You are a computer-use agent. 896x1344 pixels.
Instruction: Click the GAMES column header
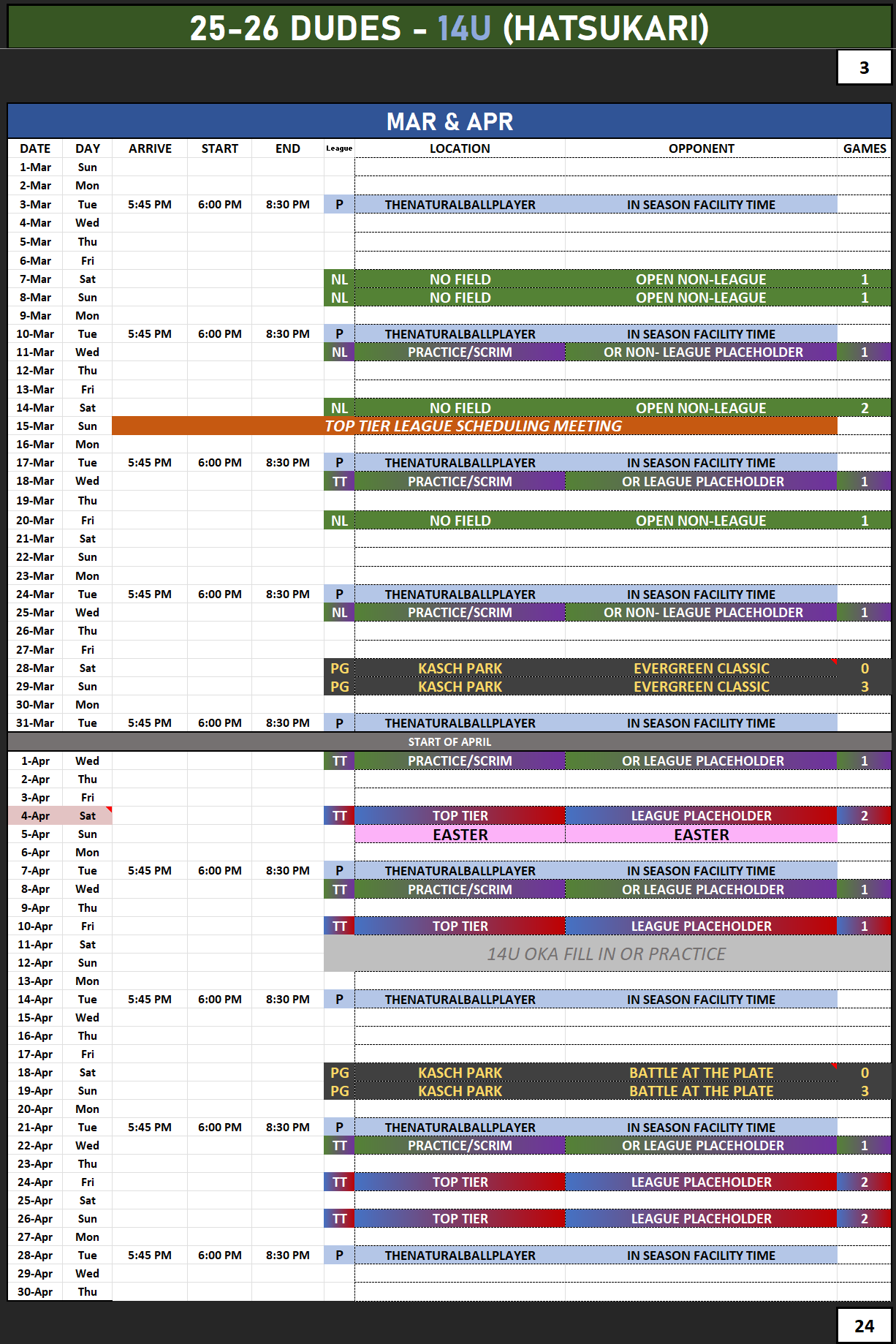click(x=864, y=148)
